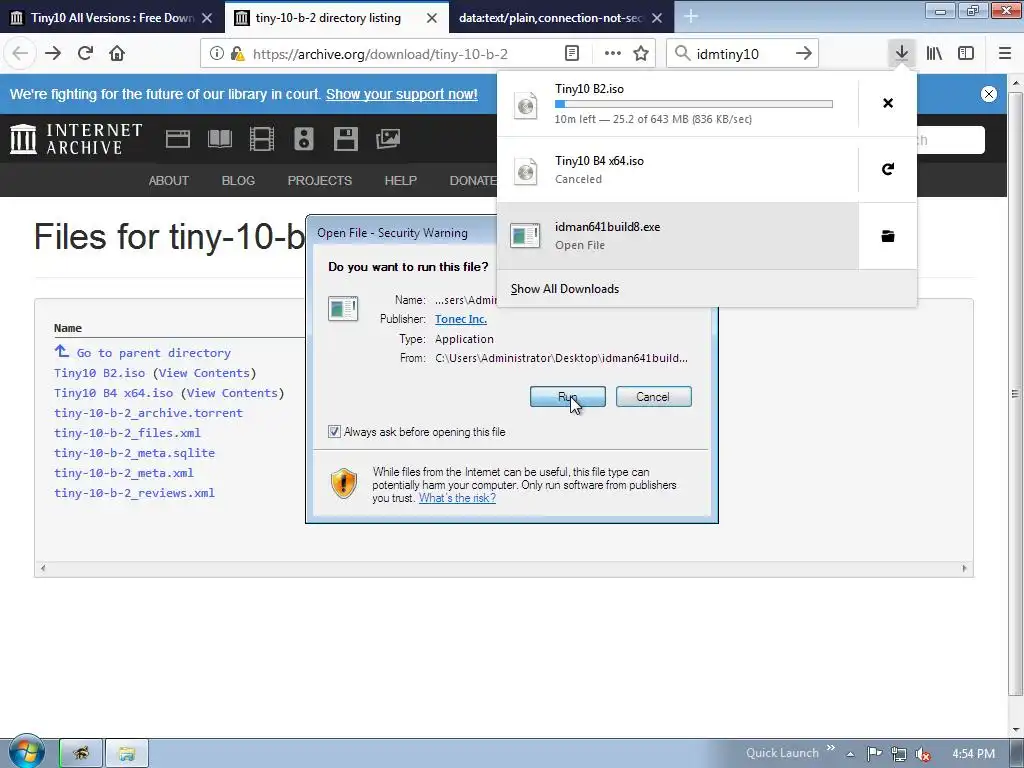
Task: Click the search go arrow
Action: tap(804, 54)
